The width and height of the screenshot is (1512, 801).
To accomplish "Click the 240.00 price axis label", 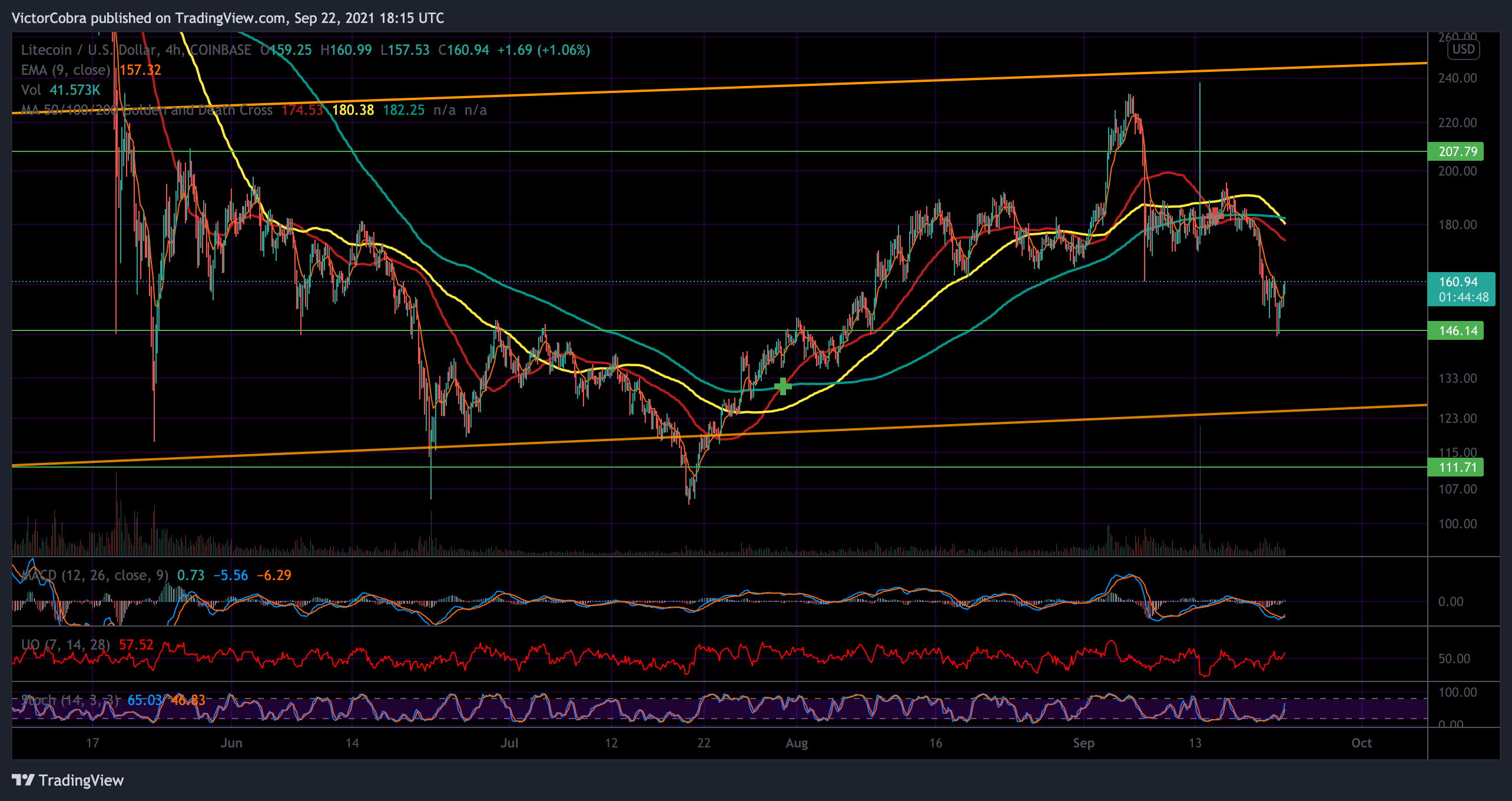I will click(x=1457, y=78).
